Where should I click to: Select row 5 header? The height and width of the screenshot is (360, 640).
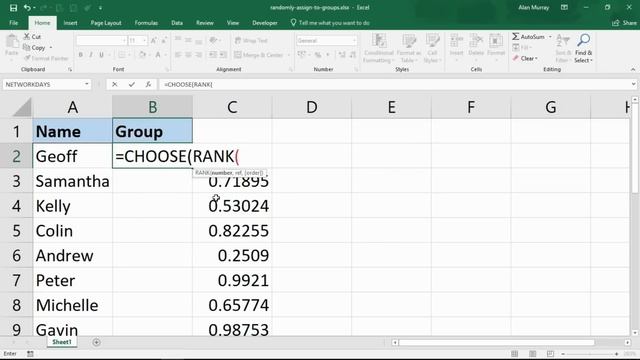click(16, 231)
